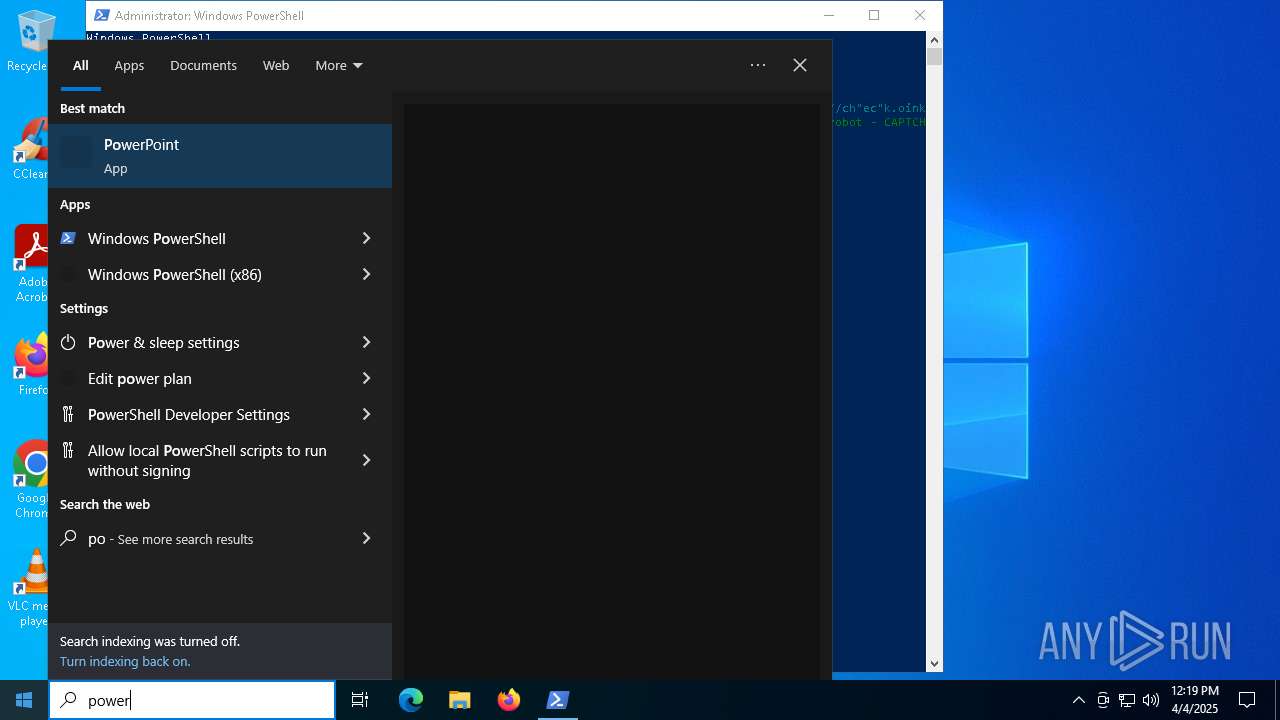This screenshot has height=720, width=1280.
Task: Click the Allow local PowerShell scripts settings icon
Action: tap(68, 450)
